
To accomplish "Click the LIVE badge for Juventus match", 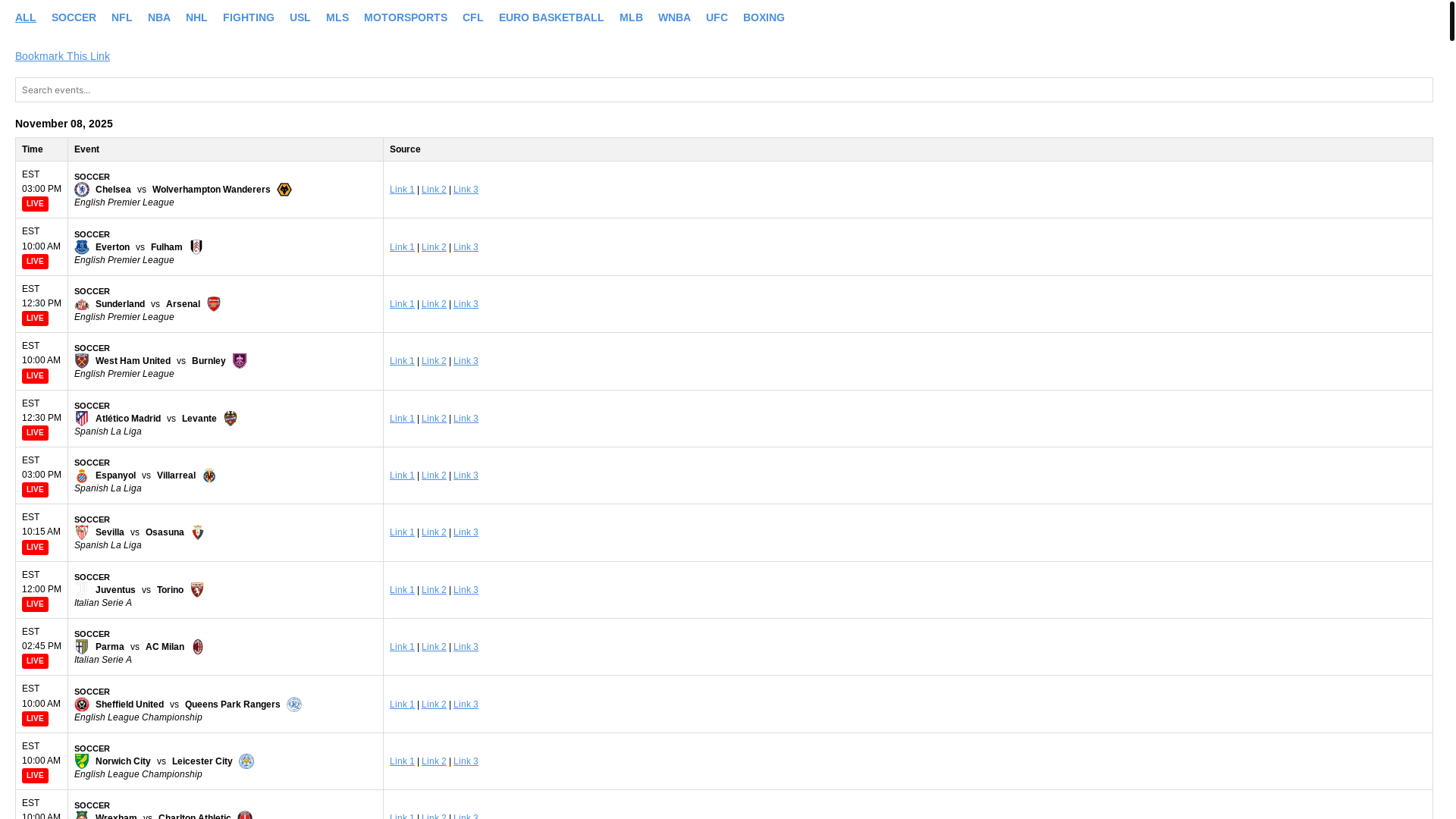I will pos(35,604).
